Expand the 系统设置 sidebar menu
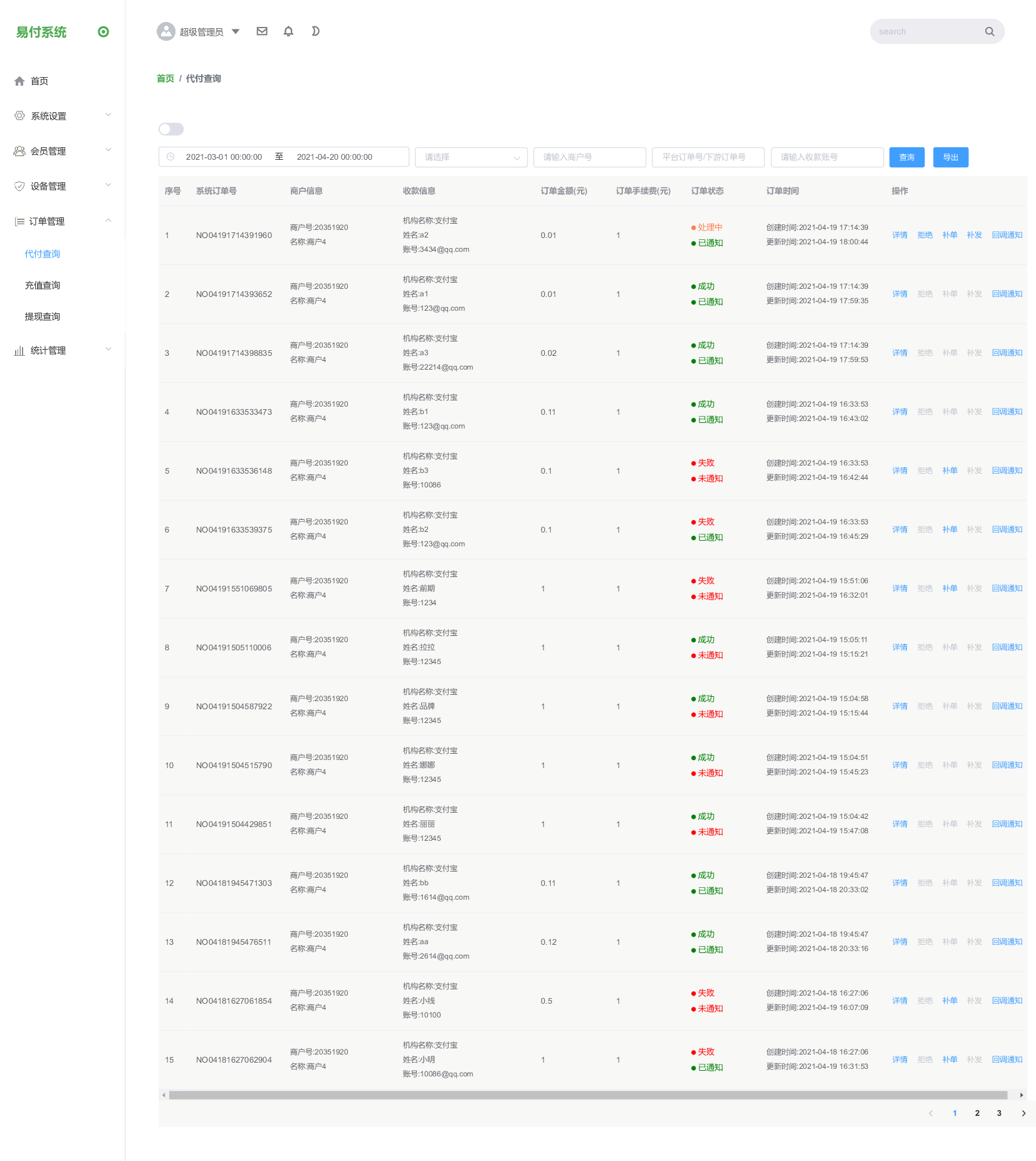 pos(63,116)
